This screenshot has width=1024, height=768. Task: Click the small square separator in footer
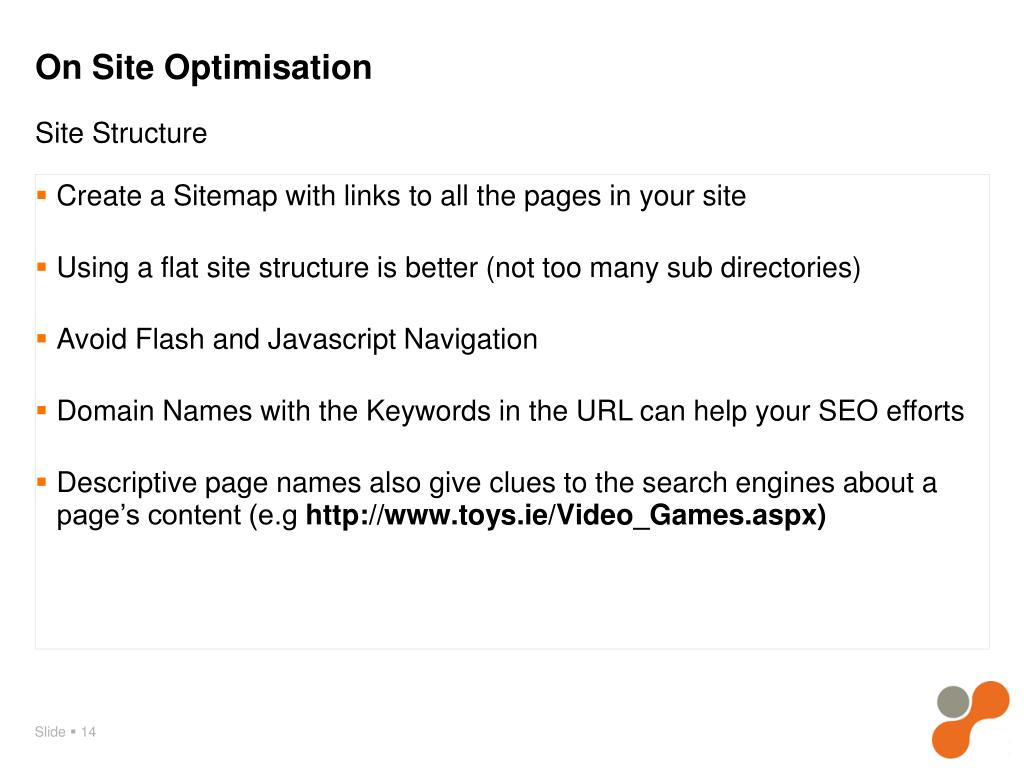point(73,731)
